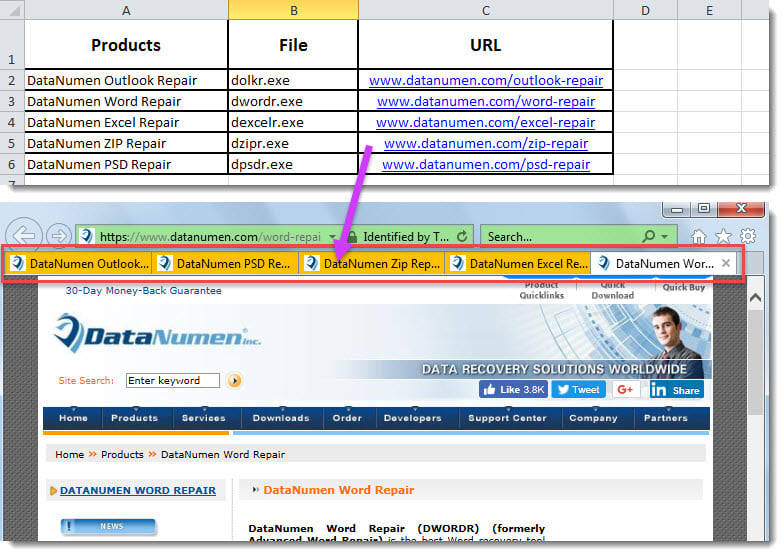Switch to DataNumen Outlook tab
784x557 pixels.
point(79,264)
